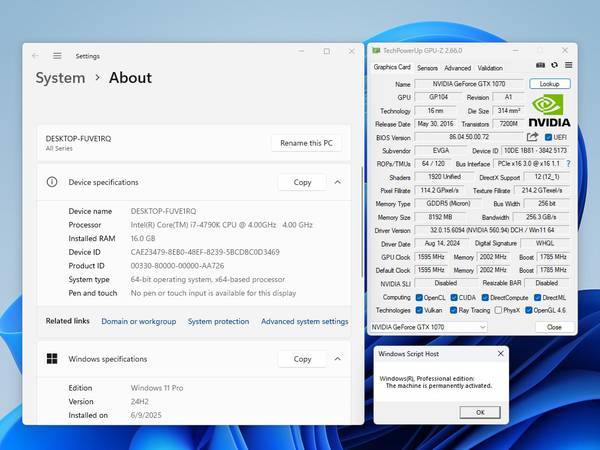
Task: Click the GPU-Z refresh icon
Action: tap(554, 66)
